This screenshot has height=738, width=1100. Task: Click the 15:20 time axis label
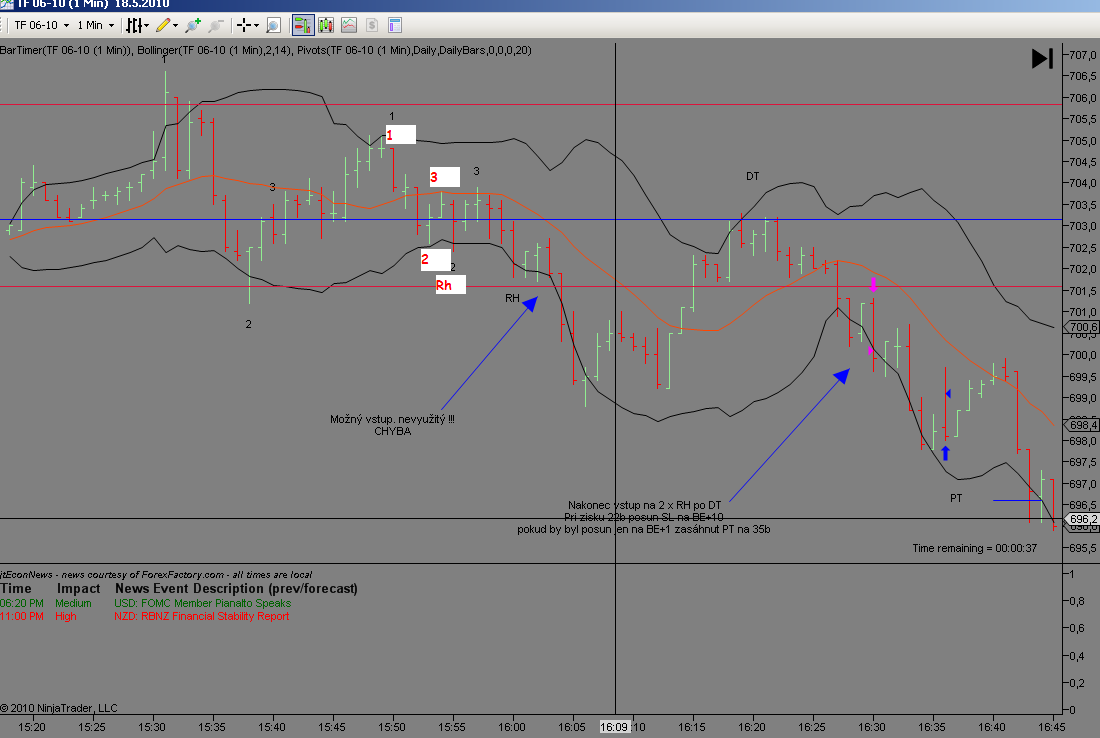coord(32,727)
